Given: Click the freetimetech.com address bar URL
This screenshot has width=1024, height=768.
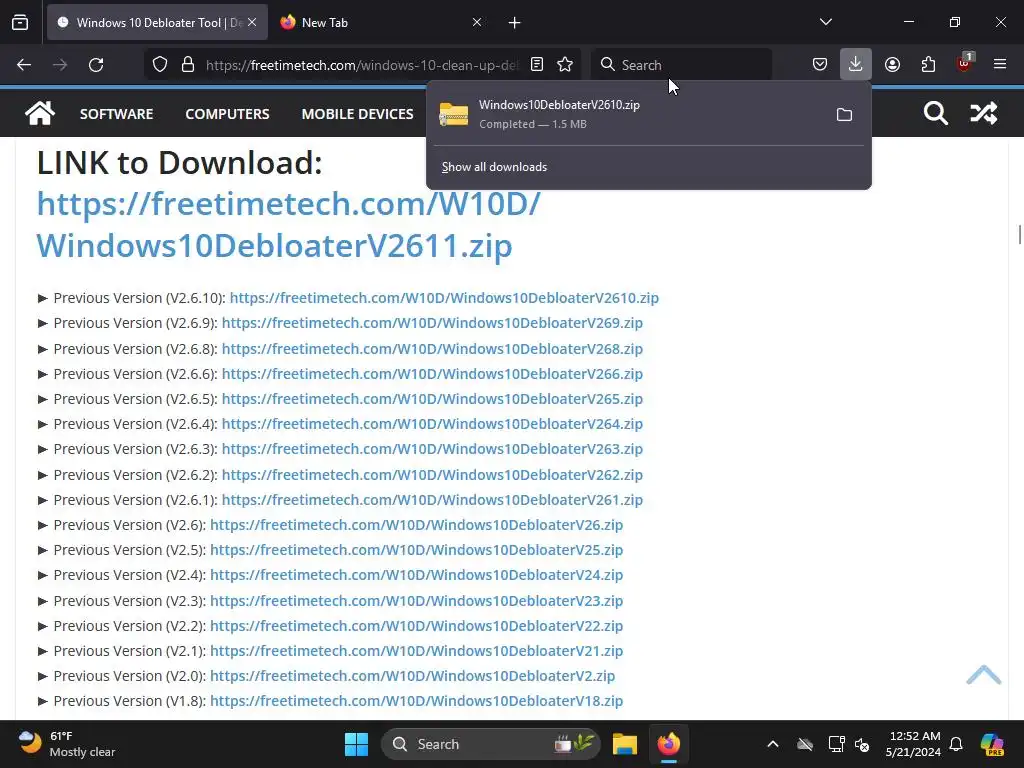Looking at the screenshot, I should 362,65.
